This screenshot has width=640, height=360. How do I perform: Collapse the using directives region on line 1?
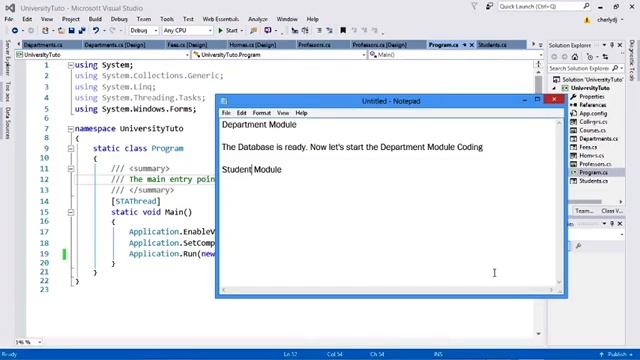pyautogui.click(x=71, y=65)
